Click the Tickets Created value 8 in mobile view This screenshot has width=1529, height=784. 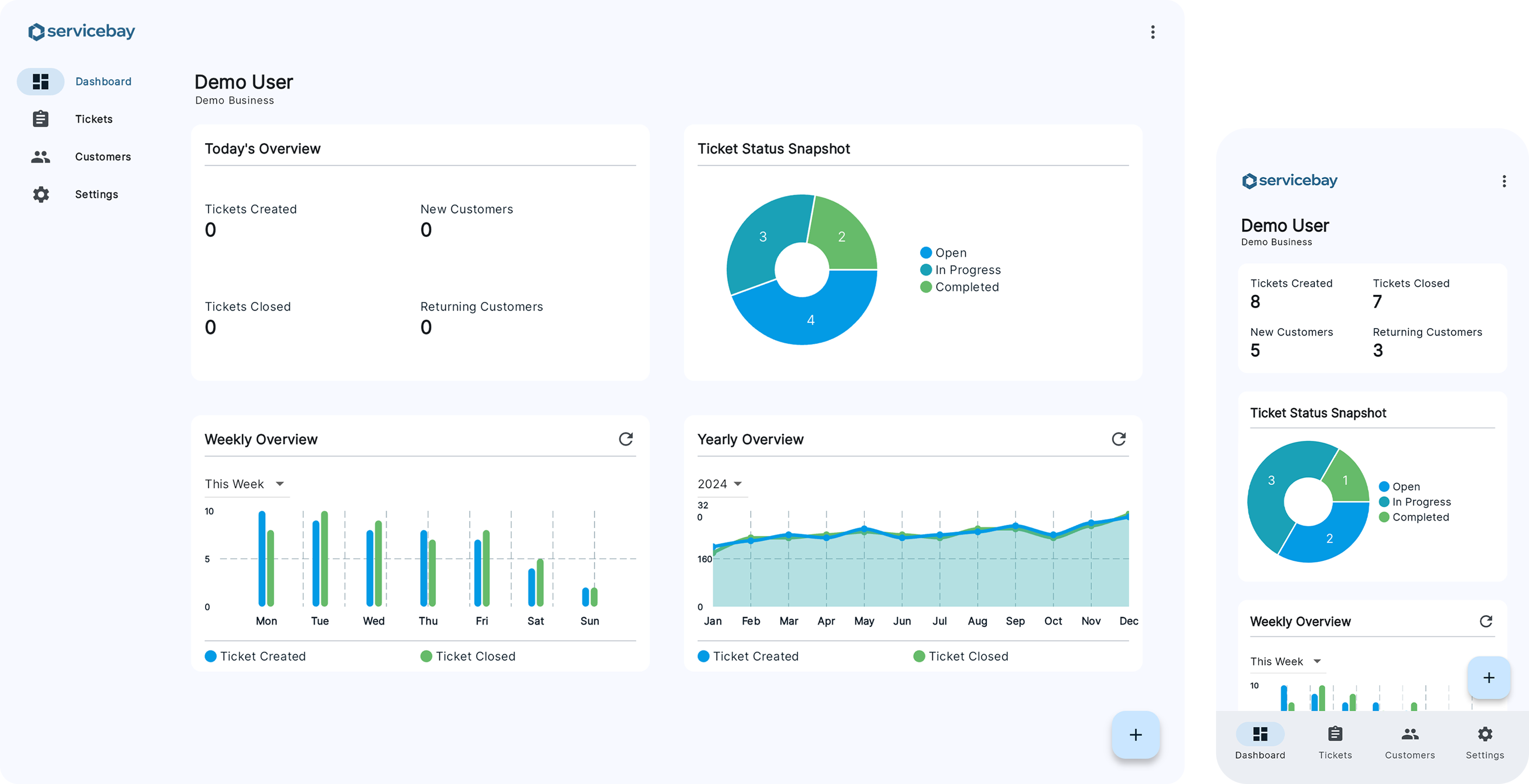coord(1255,301)
